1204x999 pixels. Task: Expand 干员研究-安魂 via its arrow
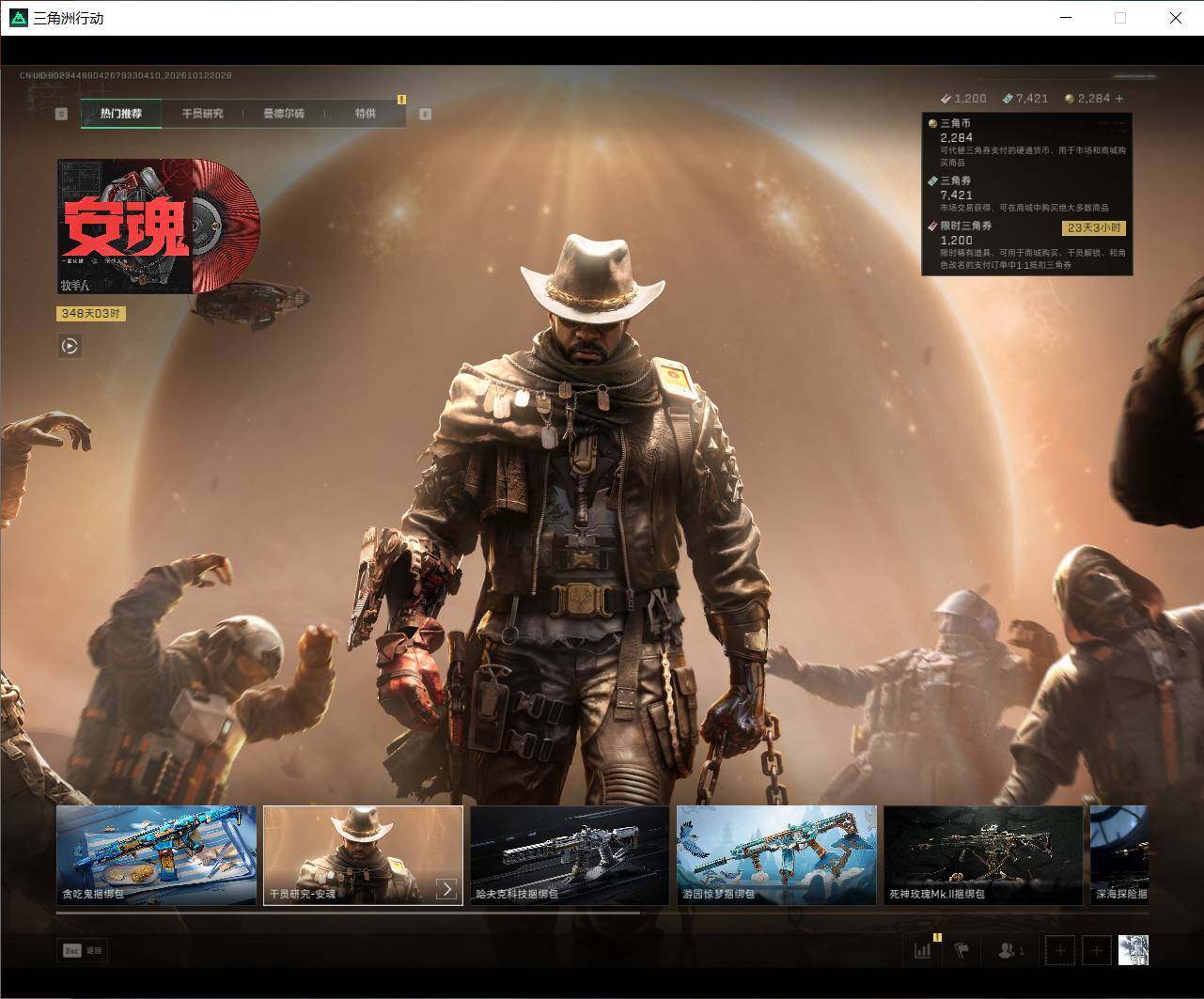447,889
